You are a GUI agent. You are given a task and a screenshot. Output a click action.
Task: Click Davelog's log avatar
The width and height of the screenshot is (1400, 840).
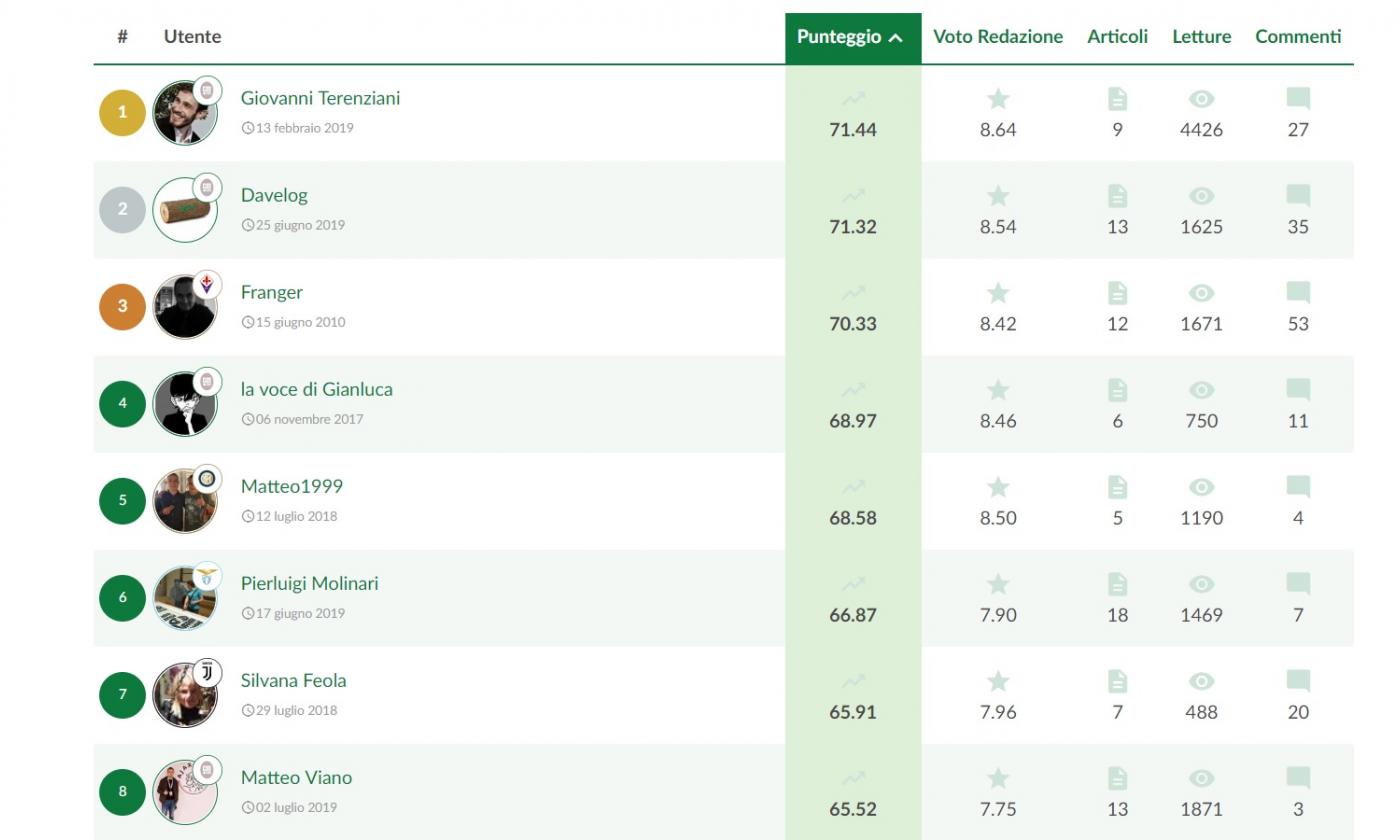click(185, 210)
